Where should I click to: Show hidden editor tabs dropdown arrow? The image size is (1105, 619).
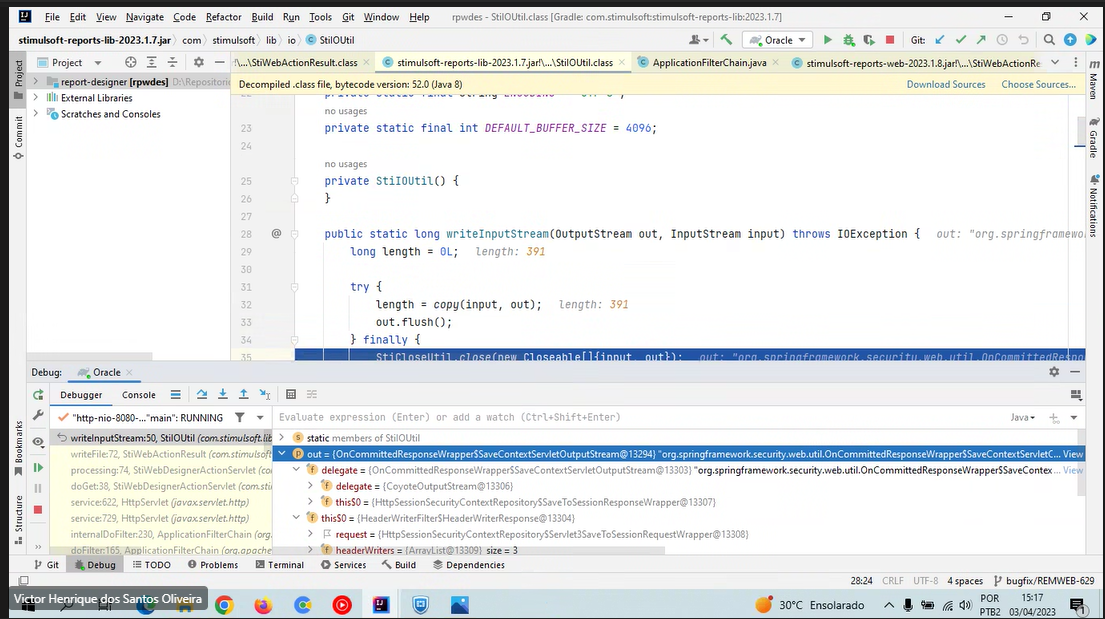(x=1055, y=63)
